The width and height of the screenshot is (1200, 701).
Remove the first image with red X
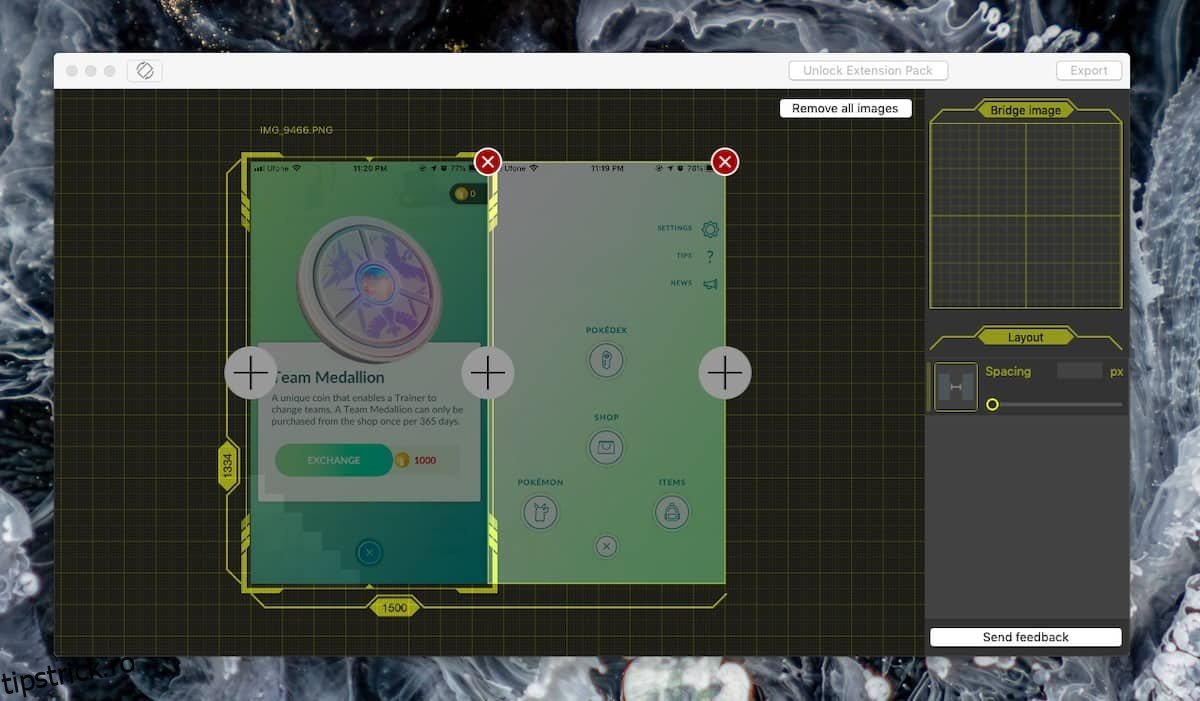click(x=487, y=161)
